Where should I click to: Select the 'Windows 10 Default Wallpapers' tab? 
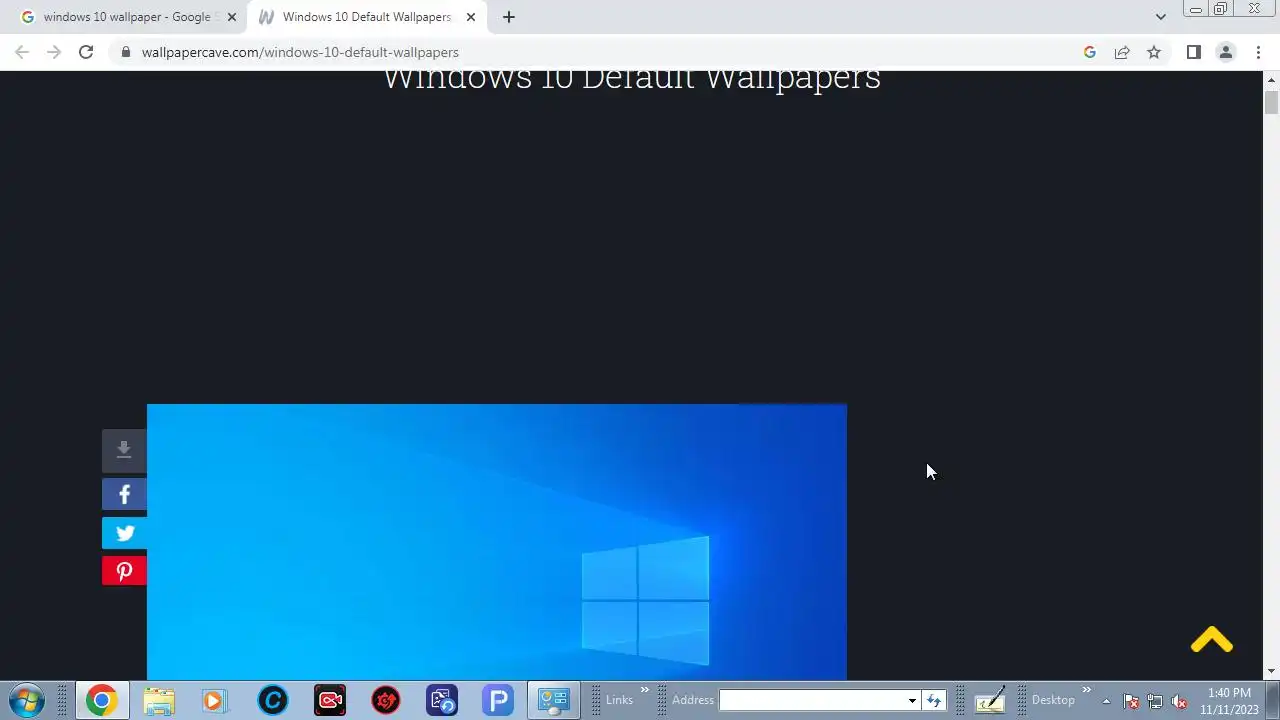[367, 17]
